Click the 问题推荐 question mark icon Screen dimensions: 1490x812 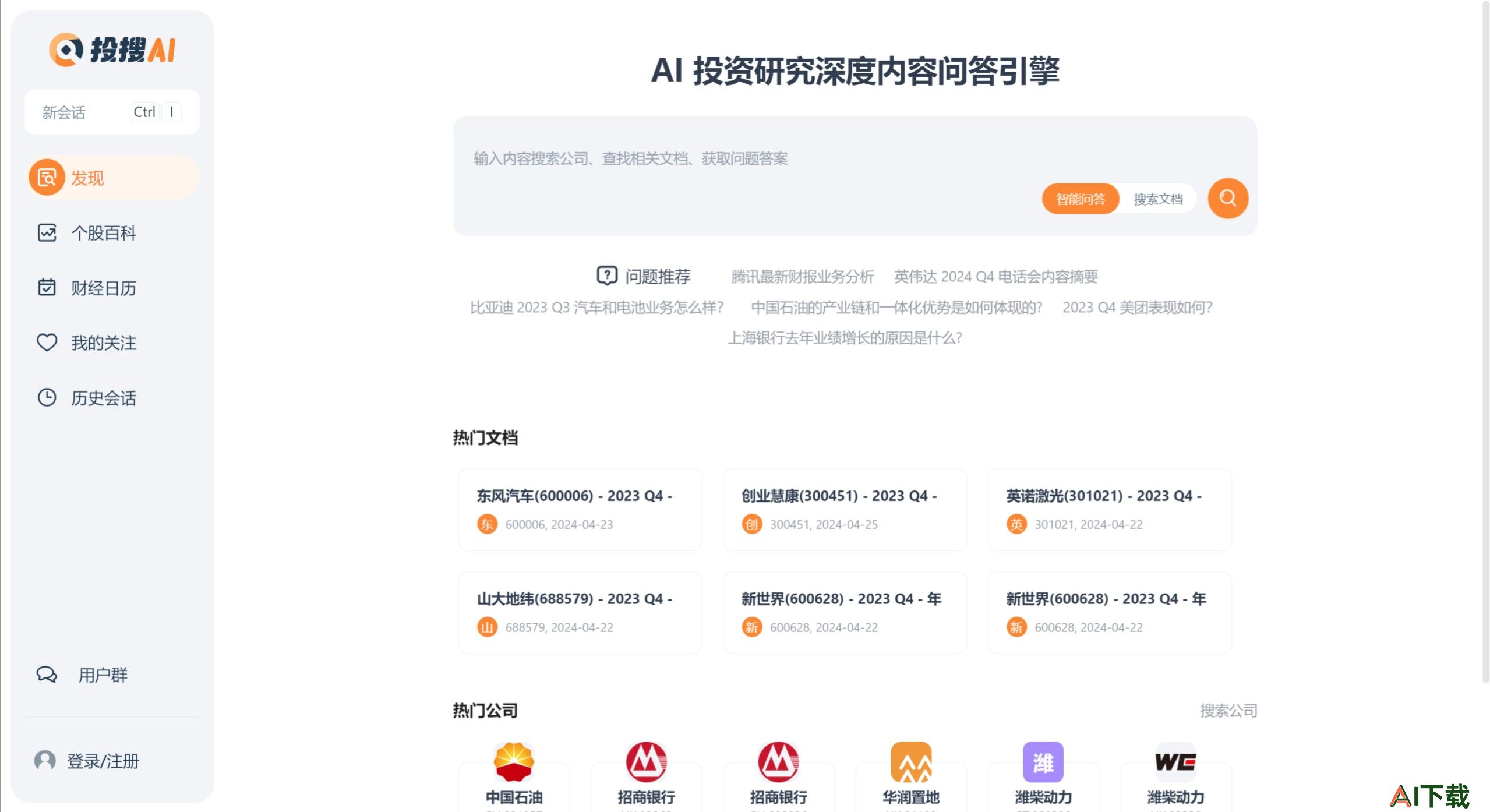point(607,276)
